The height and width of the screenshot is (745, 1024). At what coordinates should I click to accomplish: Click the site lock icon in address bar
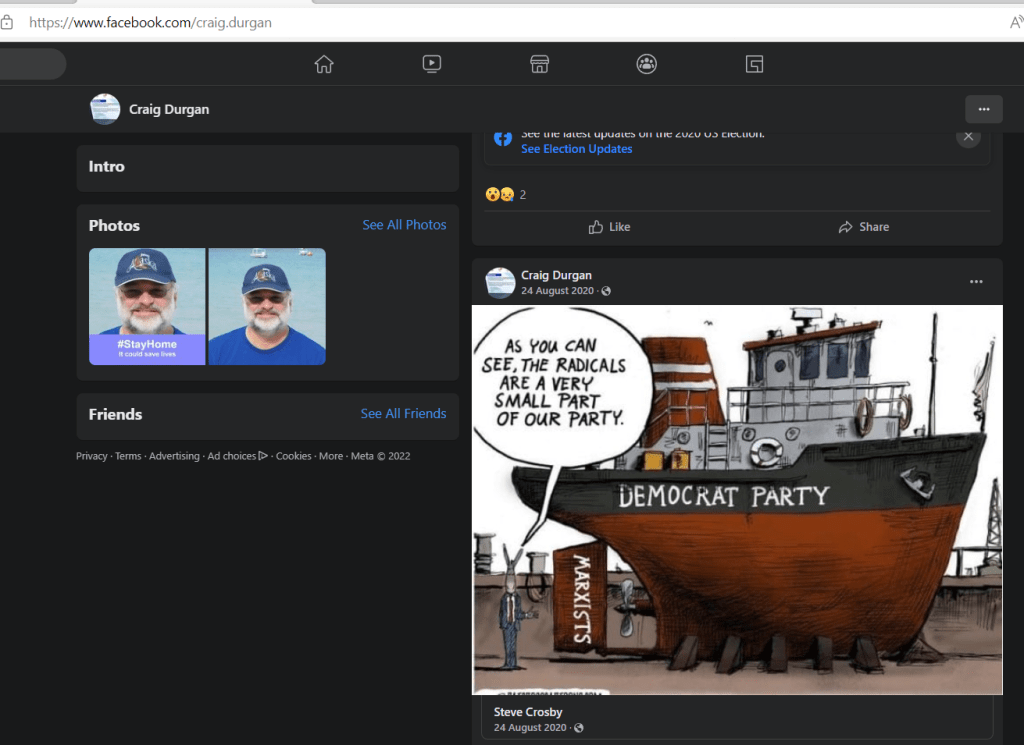pos(7,22)
